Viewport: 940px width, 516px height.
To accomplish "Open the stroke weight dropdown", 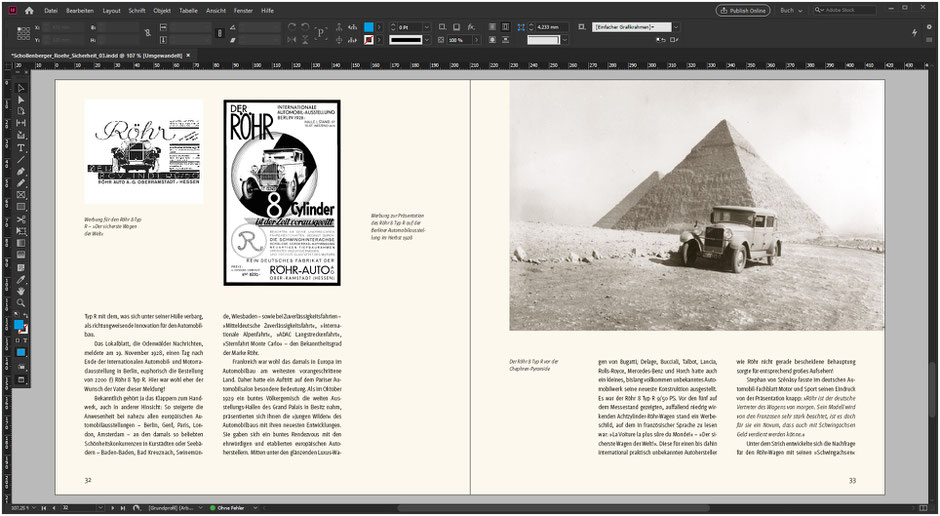I will 427,27.
